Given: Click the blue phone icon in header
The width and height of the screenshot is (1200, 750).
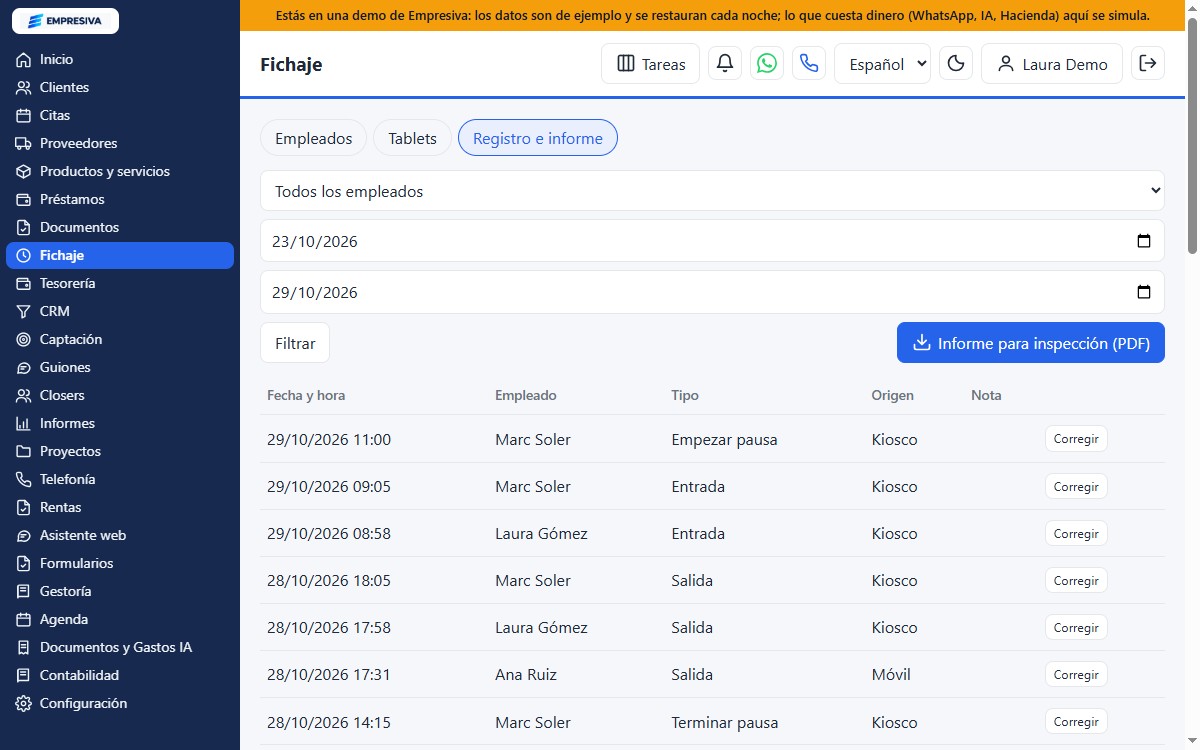Looking at the screenshot, I should [809, 64].
